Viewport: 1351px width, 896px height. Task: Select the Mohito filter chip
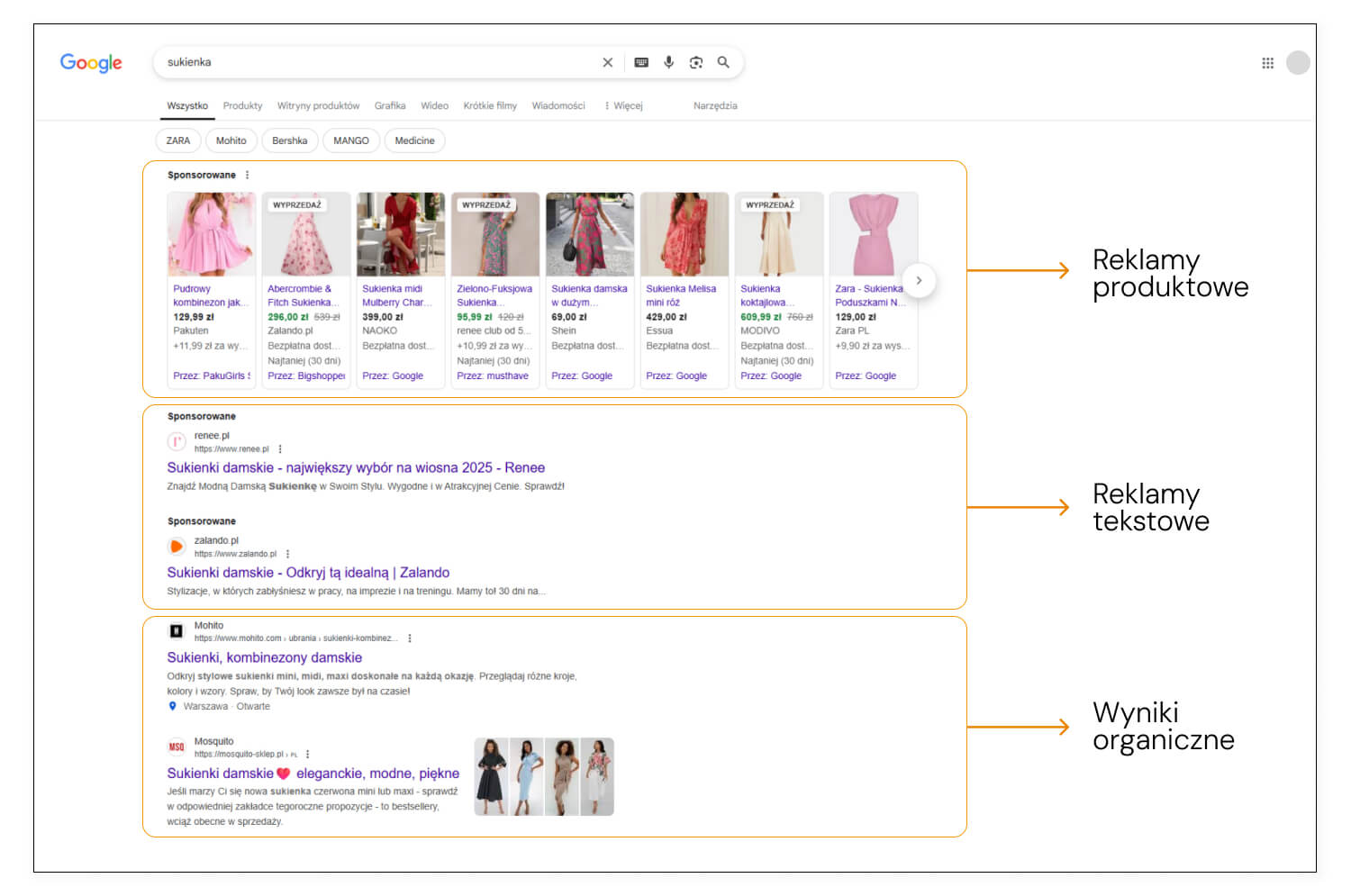[231, 140]
